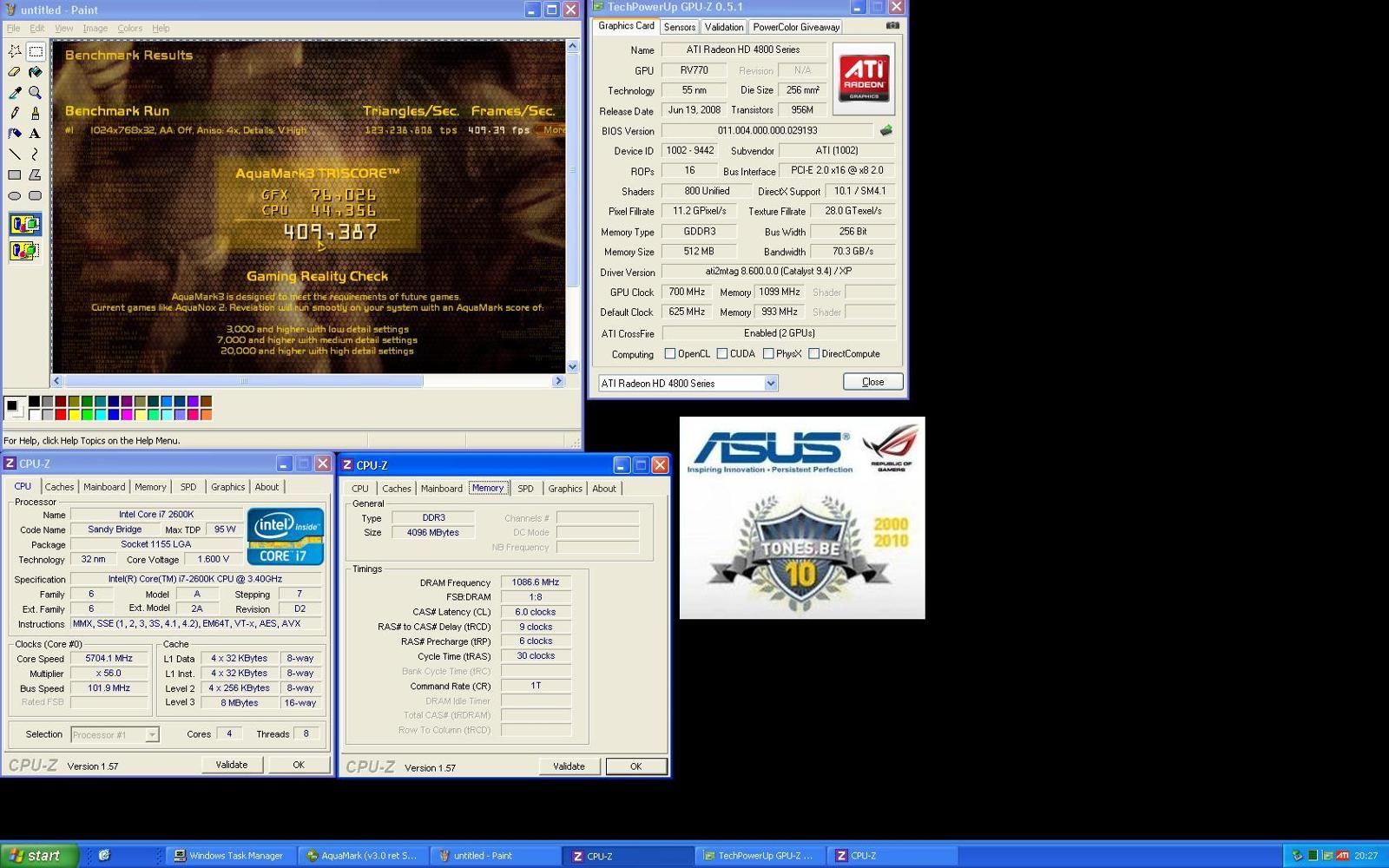
Task: Click the Paint canvas scroll-up arrow
Action: tap(572, 46)
